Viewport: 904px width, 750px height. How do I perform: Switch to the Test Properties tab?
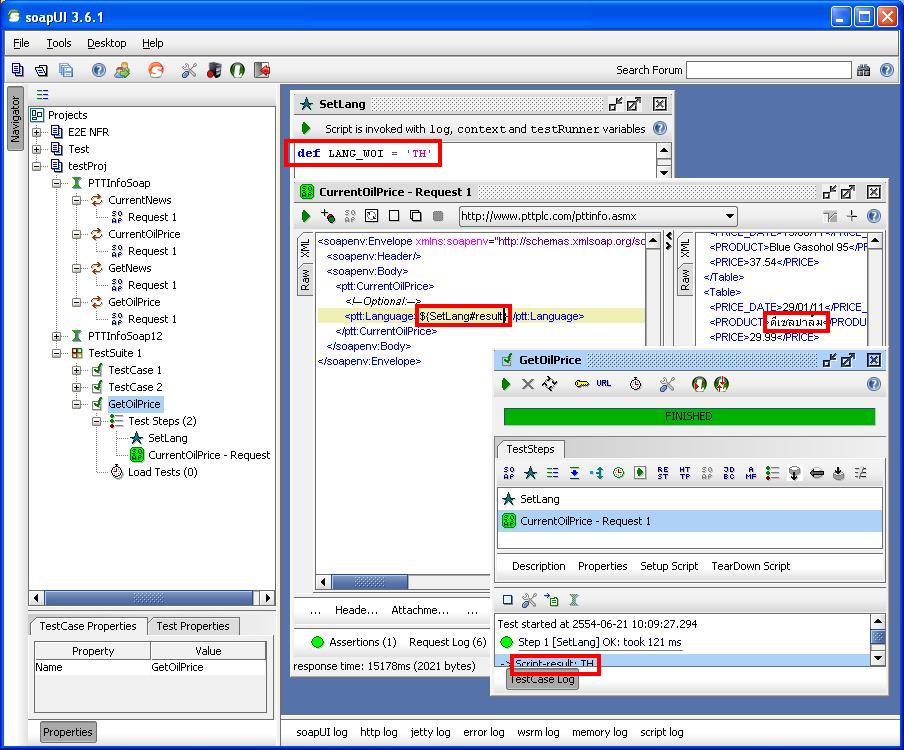click(193, 626)
